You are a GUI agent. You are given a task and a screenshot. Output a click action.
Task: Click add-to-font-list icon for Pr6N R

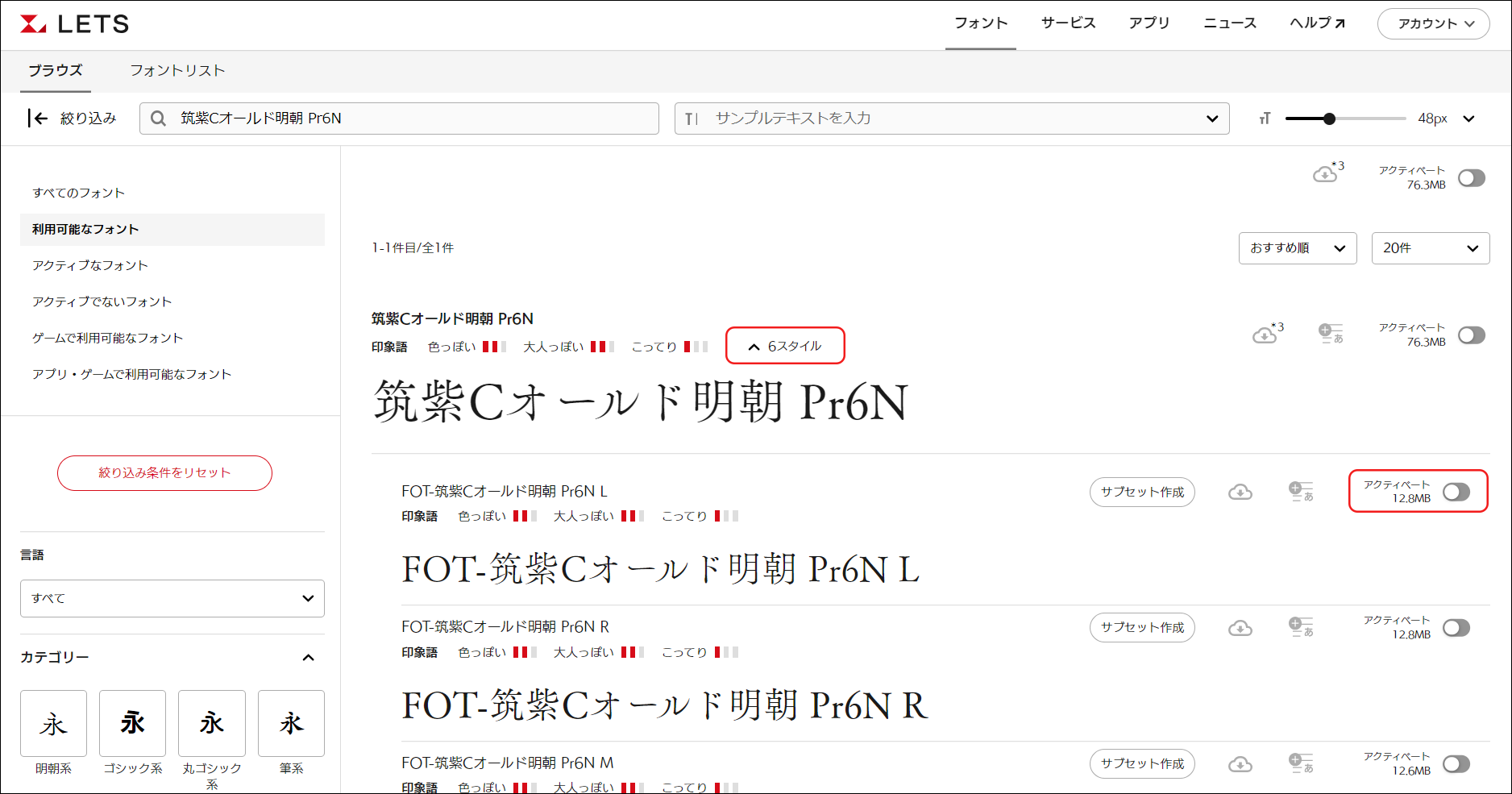pos(1301,628)
